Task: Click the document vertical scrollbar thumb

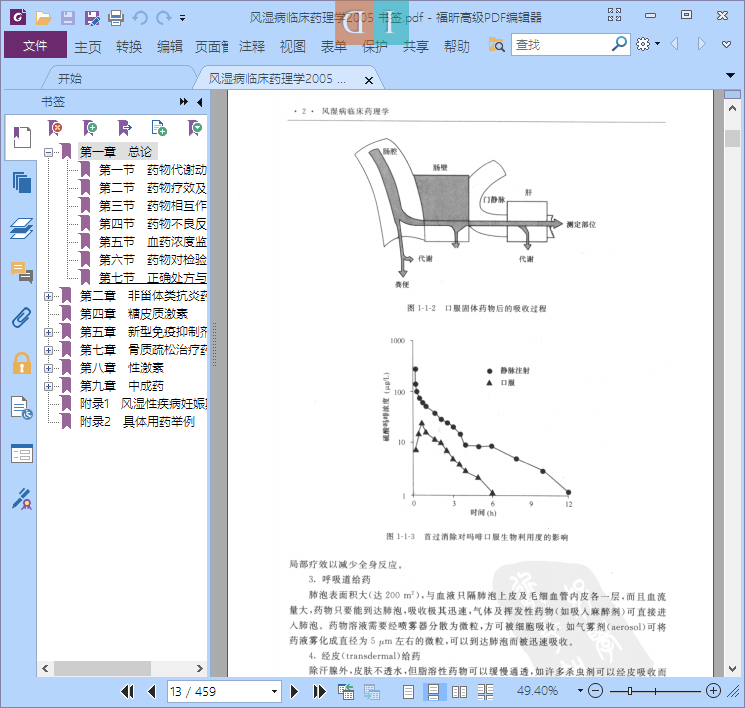Action: tap(732, 138)
